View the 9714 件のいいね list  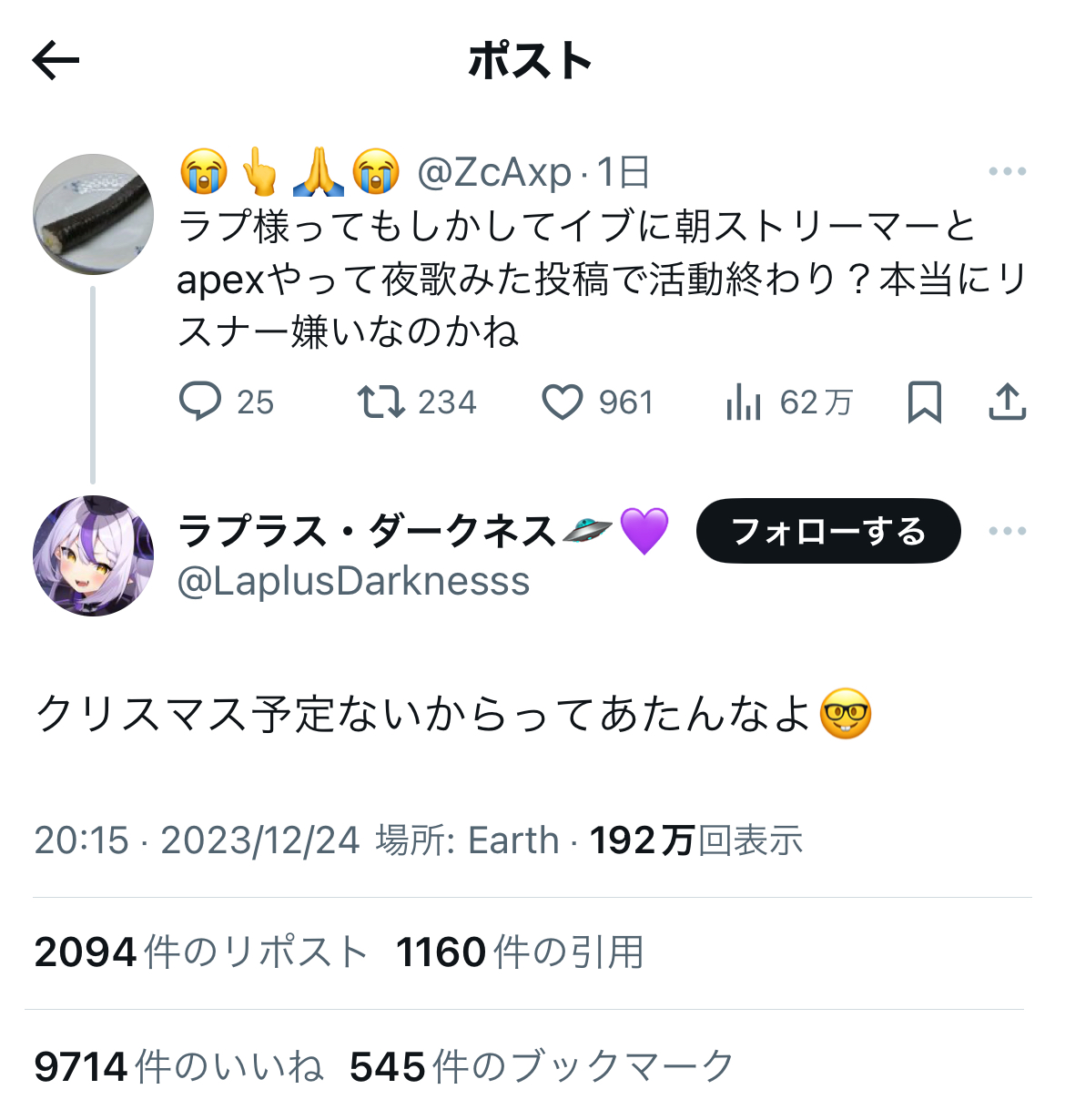(178, 1066)
